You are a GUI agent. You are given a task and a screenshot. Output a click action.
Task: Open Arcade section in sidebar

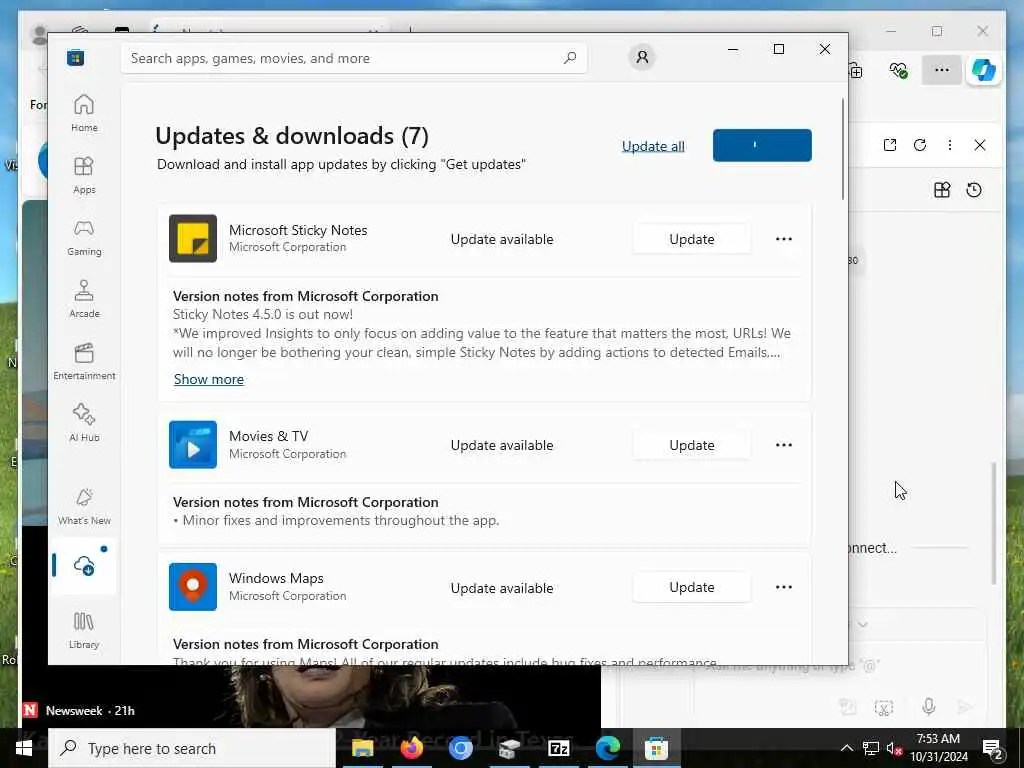[84, 299]
